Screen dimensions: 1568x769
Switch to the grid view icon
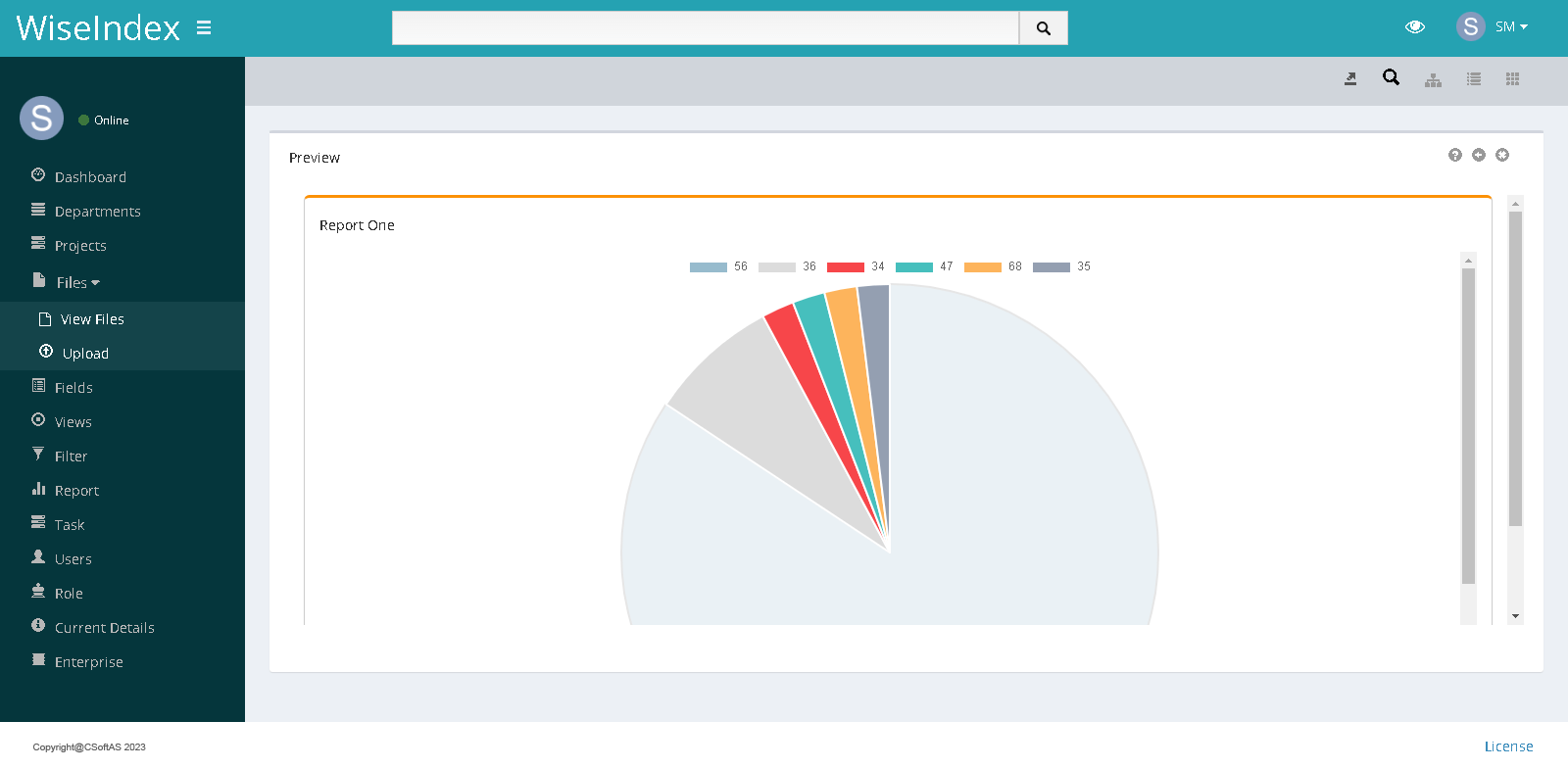click(x=1512, y=79)
